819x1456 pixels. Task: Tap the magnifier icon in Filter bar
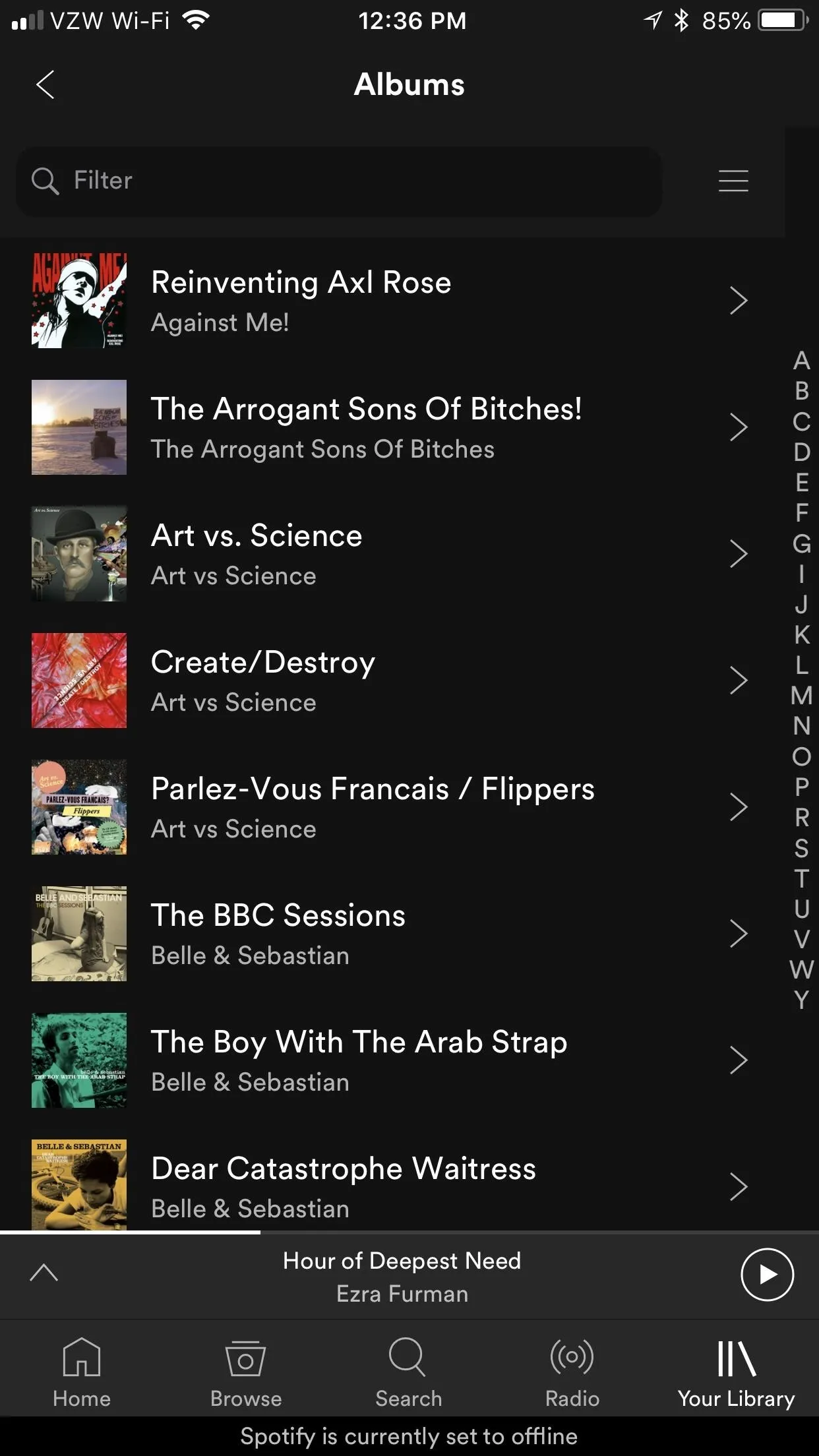tap(45, 181)
